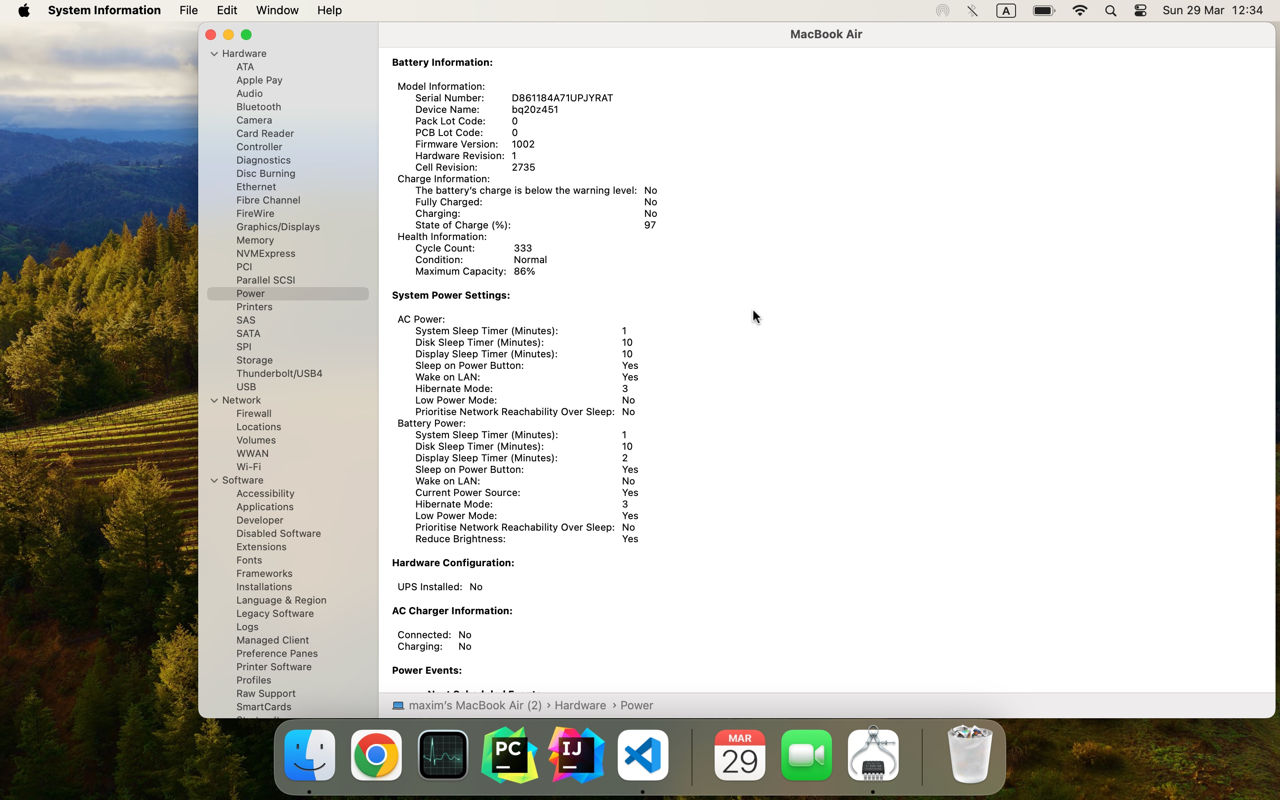Open the Window menu
The image size is (1280, 800).
(x=277, y=10)
